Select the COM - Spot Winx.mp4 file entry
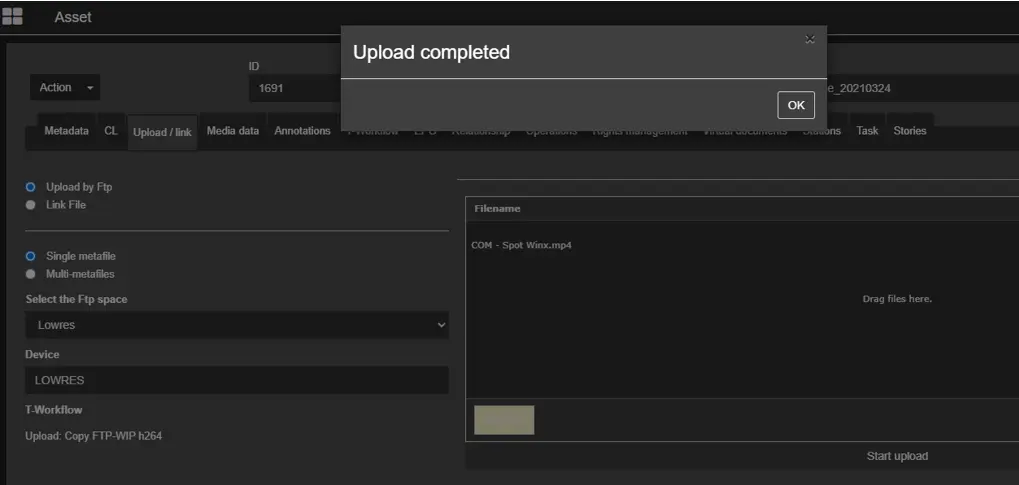 pyautogui.click(x=521, y=245)
